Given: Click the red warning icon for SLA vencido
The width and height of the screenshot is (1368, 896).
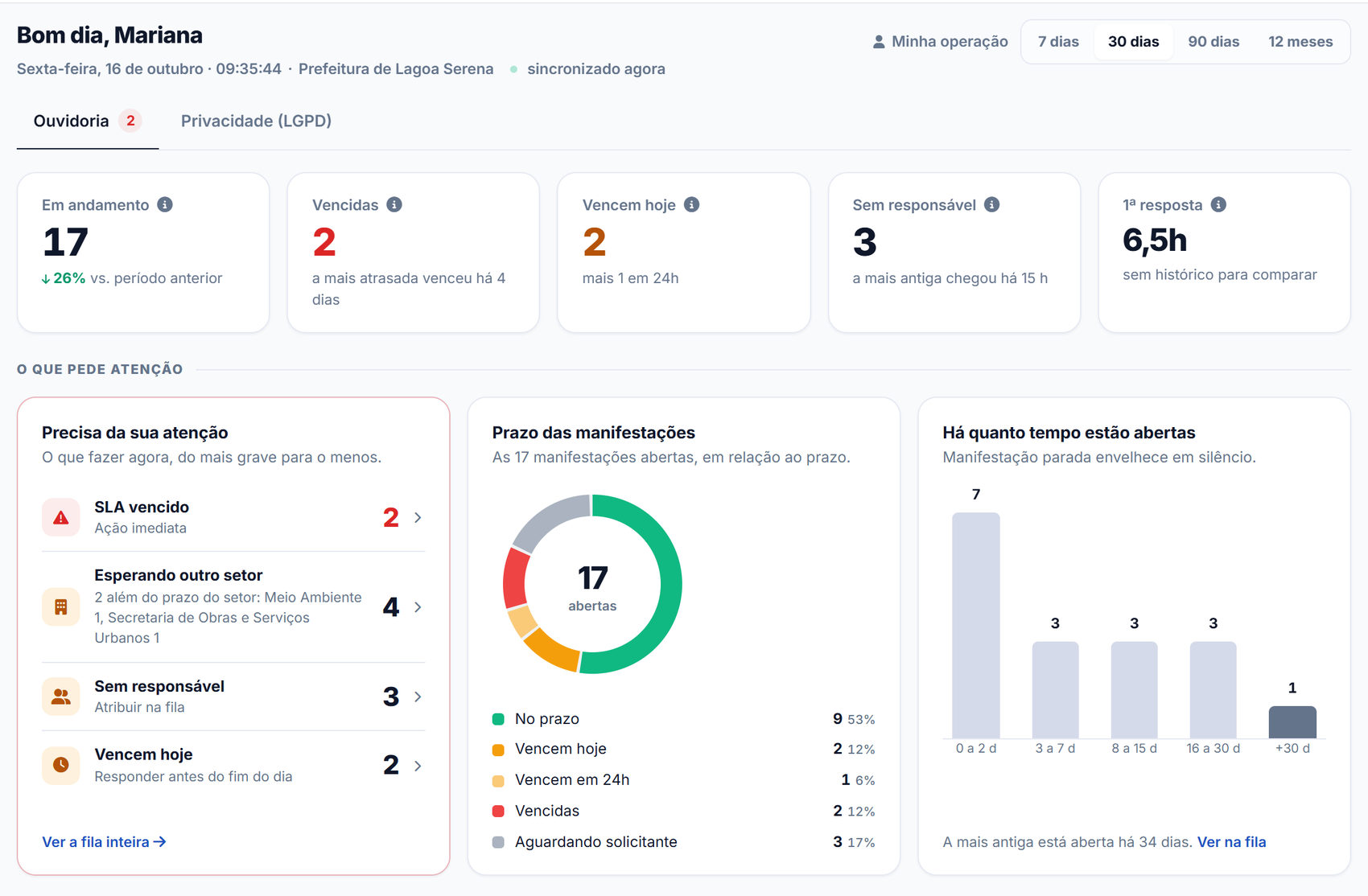Looking at the screenshot, I should tap(61, 517).
